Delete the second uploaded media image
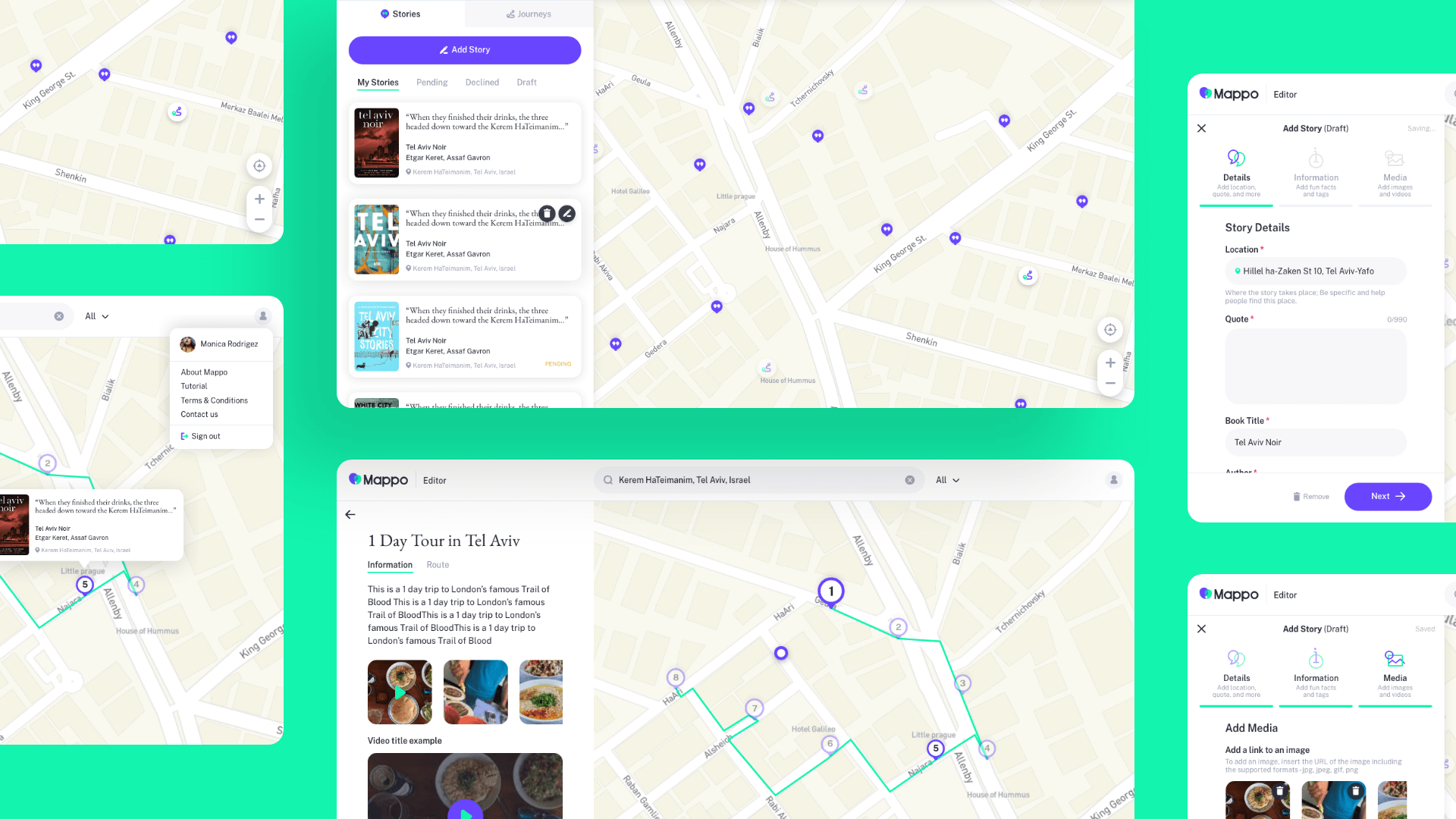1456x819 pixels. (1356, 791)
